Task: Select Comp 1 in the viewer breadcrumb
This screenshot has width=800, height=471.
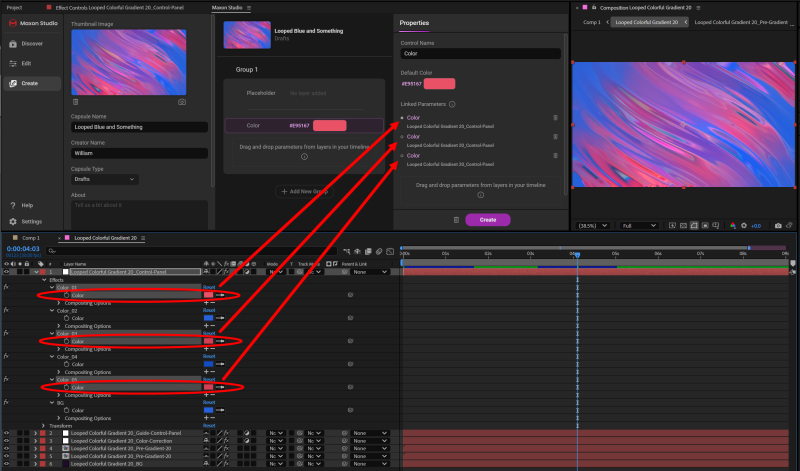Action: [592, 22]
